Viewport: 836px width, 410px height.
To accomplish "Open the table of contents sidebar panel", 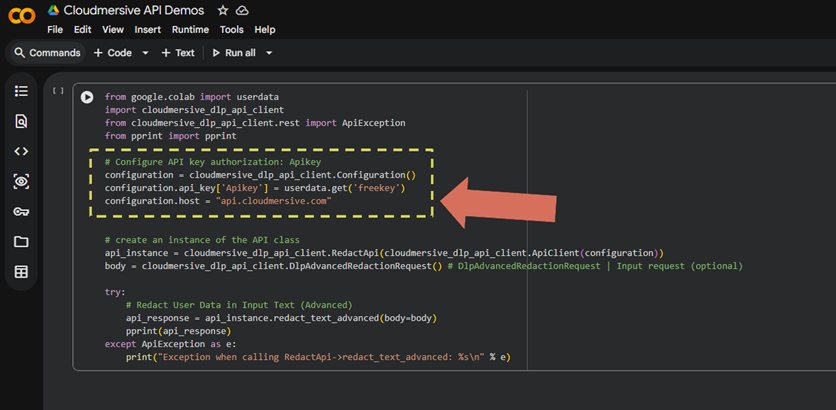I will 21,91.
